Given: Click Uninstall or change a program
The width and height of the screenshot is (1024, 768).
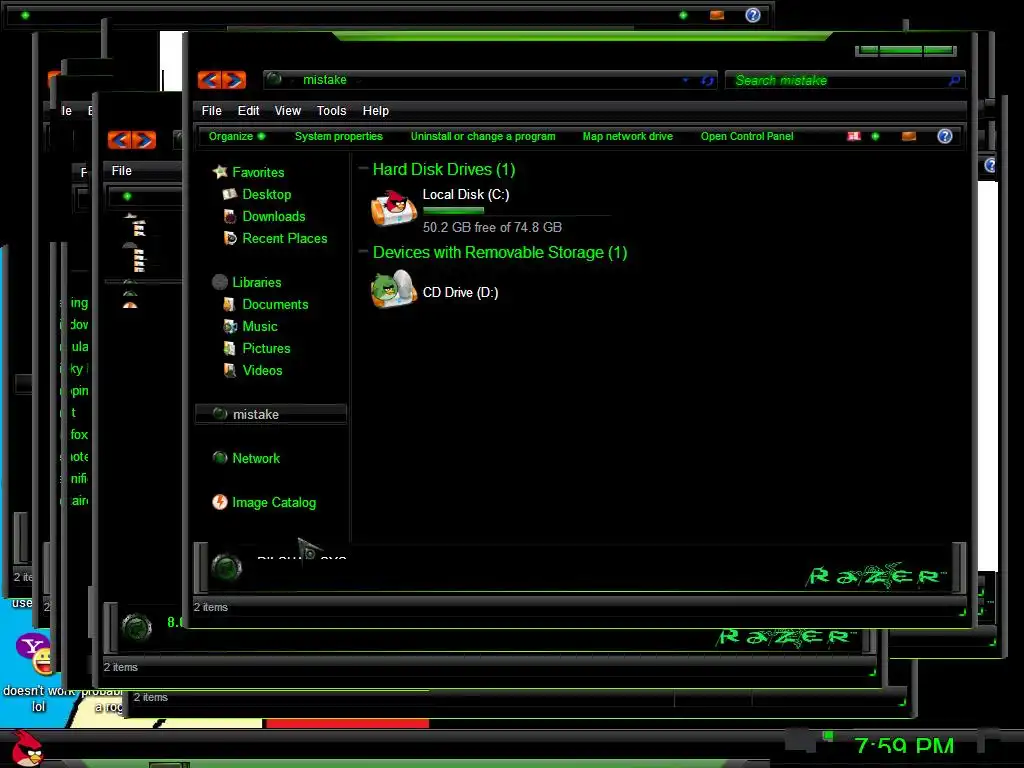Looking at the screenshot, I should 483,136.
